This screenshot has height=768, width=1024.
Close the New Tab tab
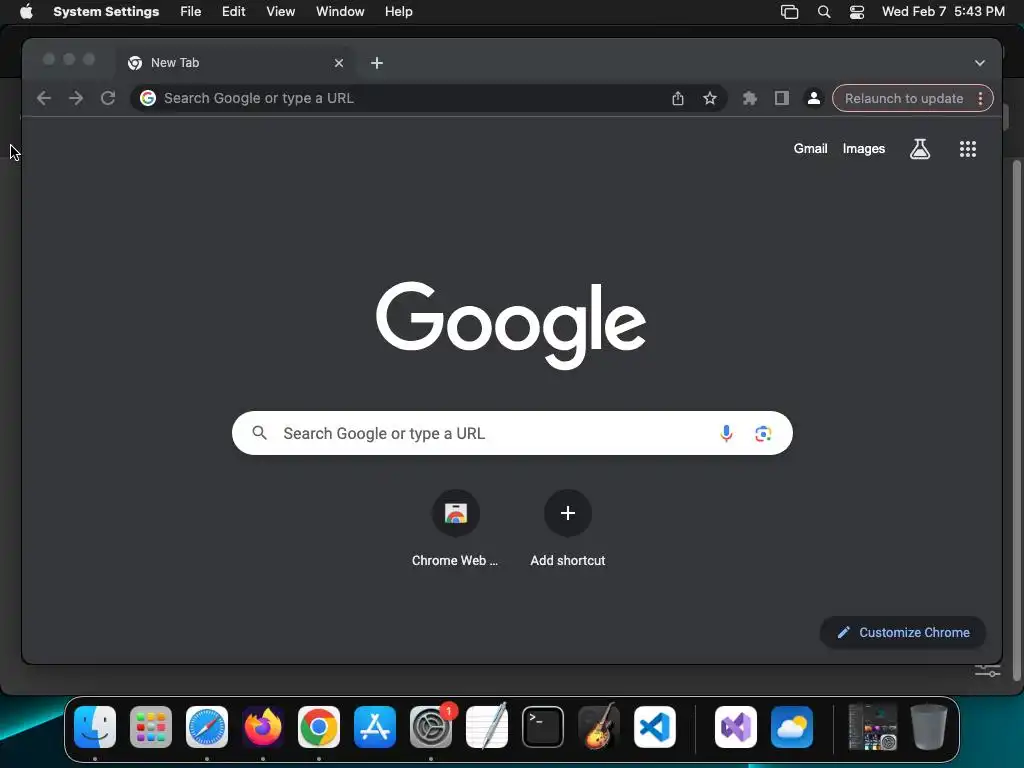click(x=339, y=63)
